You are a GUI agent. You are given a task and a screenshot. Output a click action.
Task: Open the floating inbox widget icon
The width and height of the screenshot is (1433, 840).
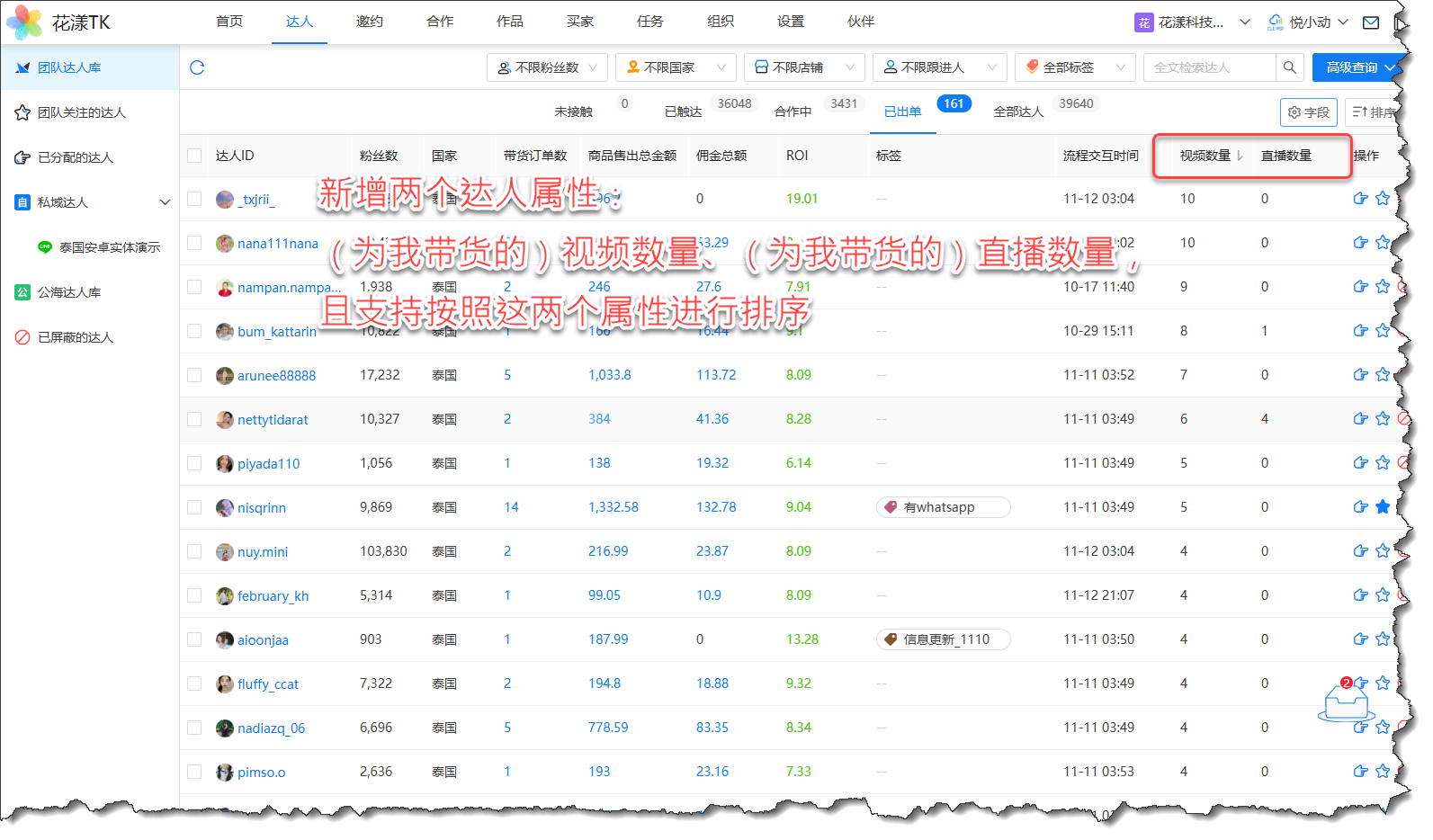coord(1346,702)
